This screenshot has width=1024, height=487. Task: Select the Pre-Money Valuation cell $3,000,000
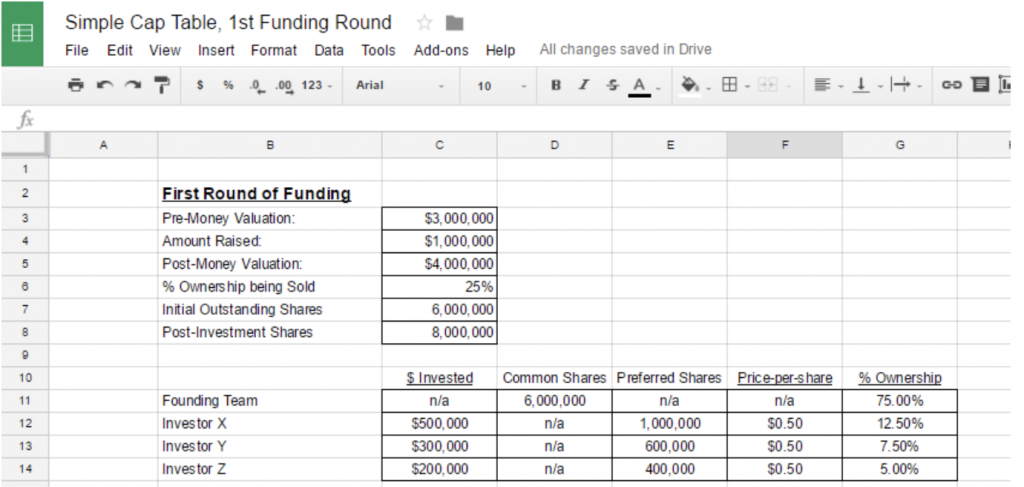tap(439, 217)
